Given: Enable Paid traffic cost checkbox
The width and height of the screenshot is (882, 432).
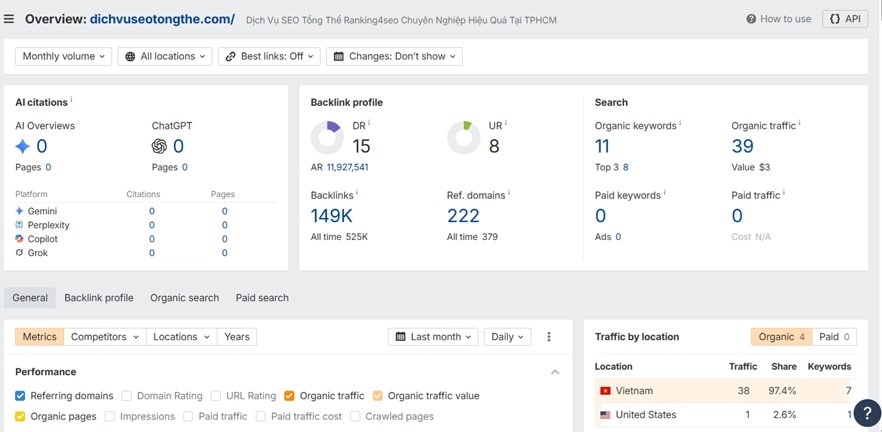Looking at the screenshot, I should pos(260,417).
